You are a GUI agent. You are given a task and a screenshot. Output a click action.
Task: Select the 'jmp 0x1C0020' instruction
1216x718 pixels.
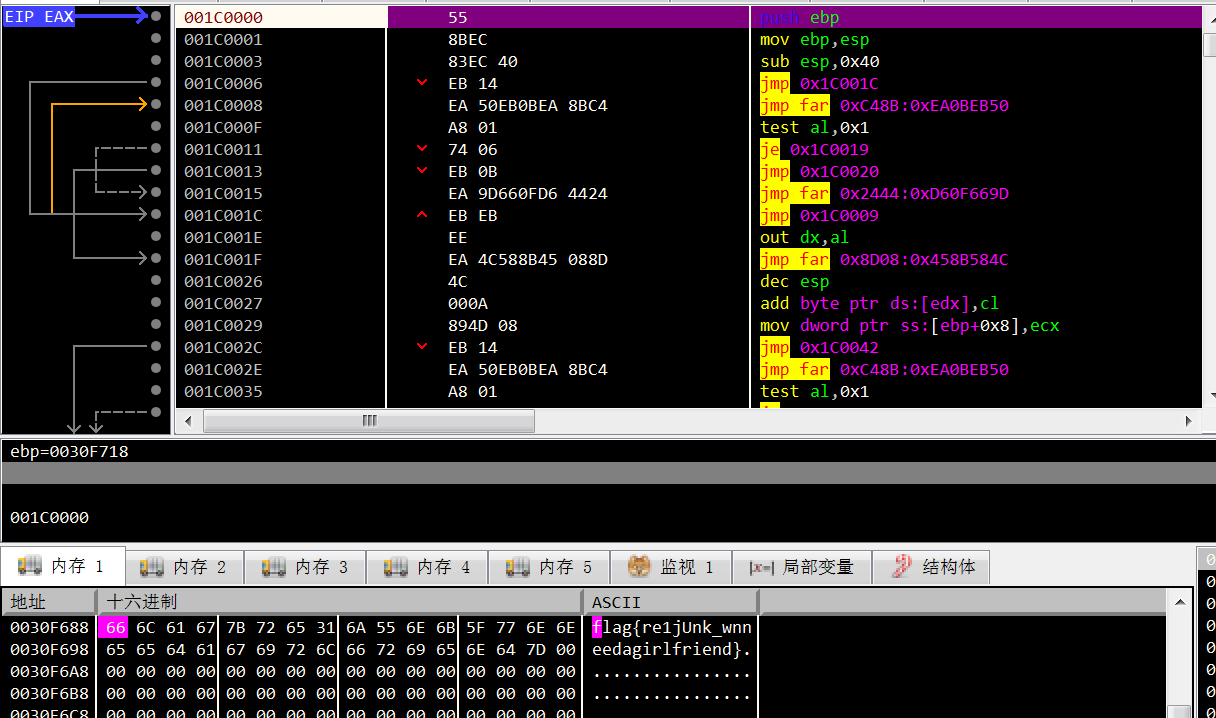click(x=820, y=171)
